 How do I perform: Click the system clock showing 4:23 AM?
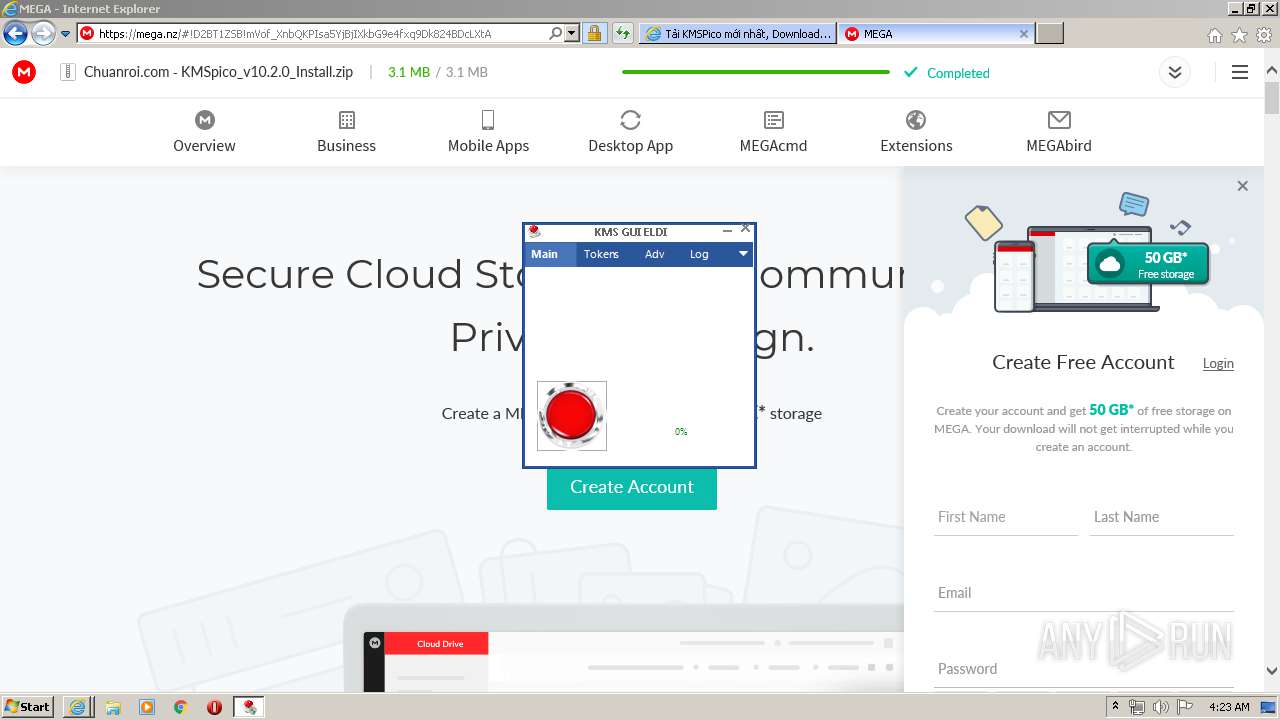point(1228,706)
